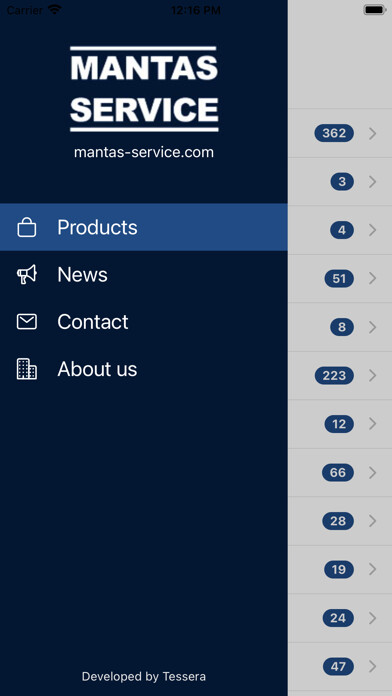The image size is (392, 696).
Task: Open the mantas-service.com website link
Action: tap(144, 152)
